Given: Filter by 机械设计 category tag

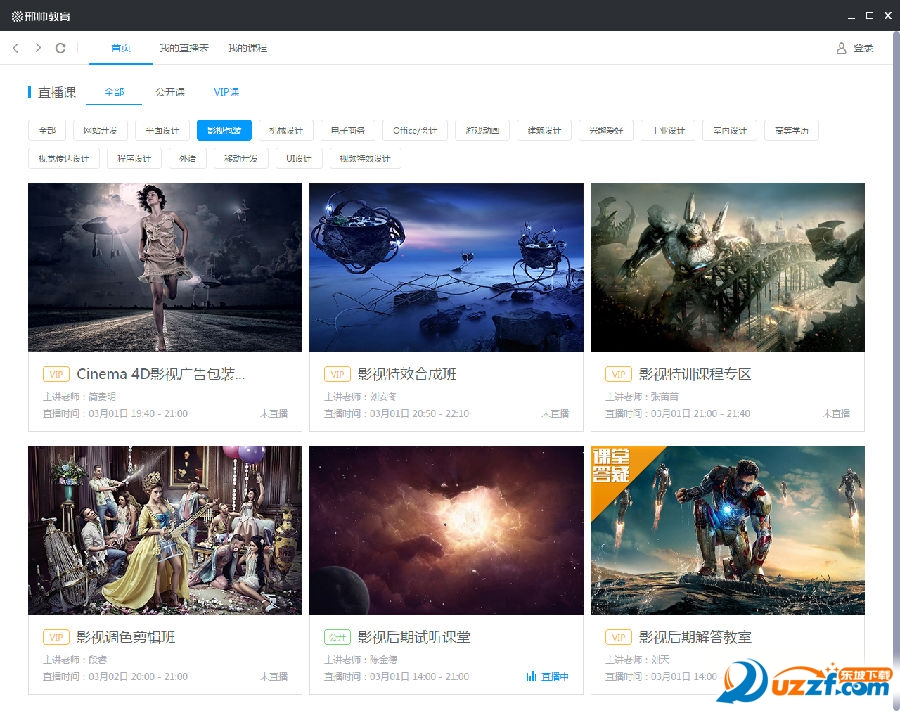Looking at the screenshot, I should point(286,130).
